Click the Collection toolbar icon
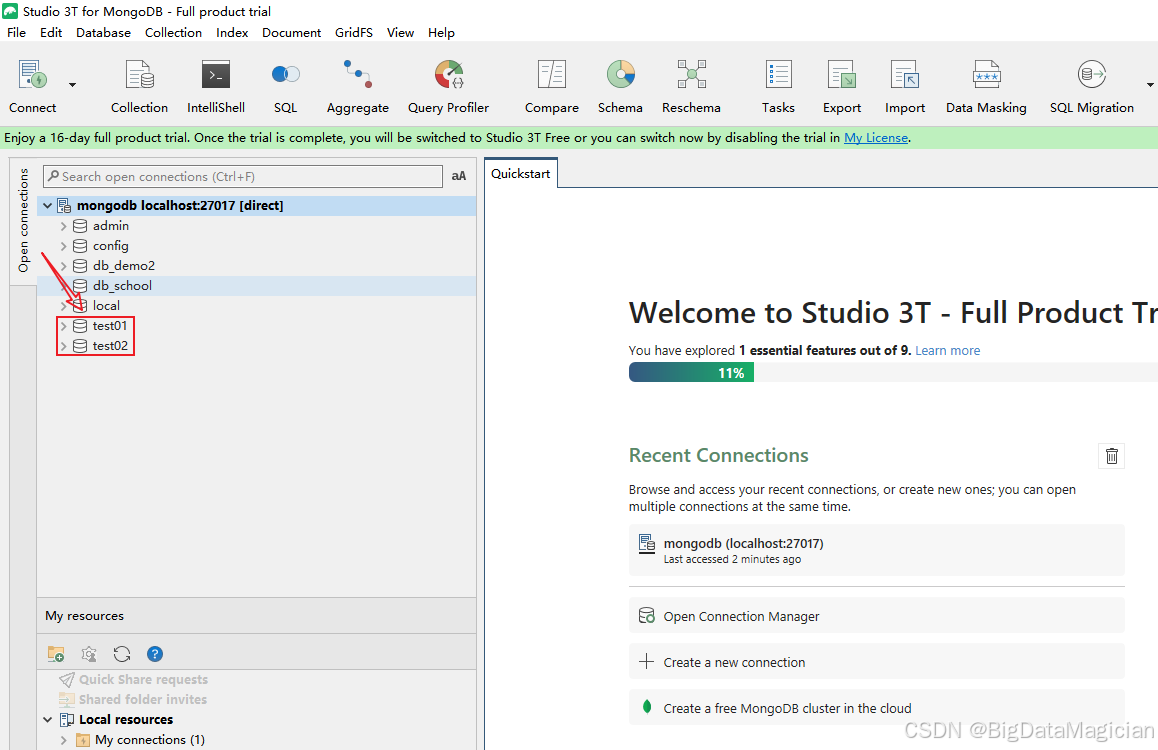The height and width of the screenshot is (750, 1158). (140, 86)
